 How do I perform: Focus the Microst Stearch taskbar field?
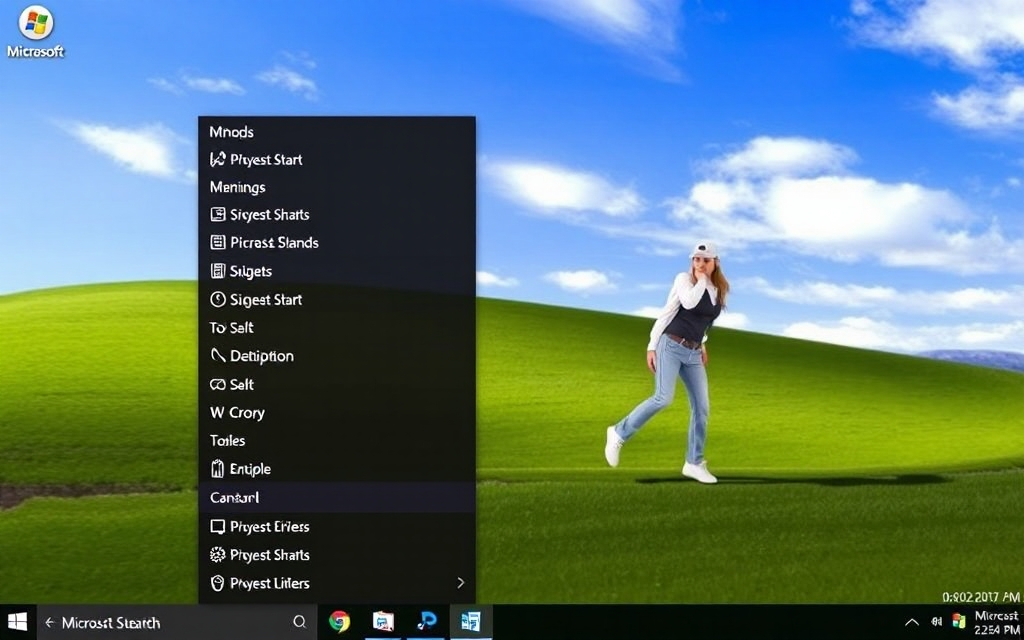(175, 622)
